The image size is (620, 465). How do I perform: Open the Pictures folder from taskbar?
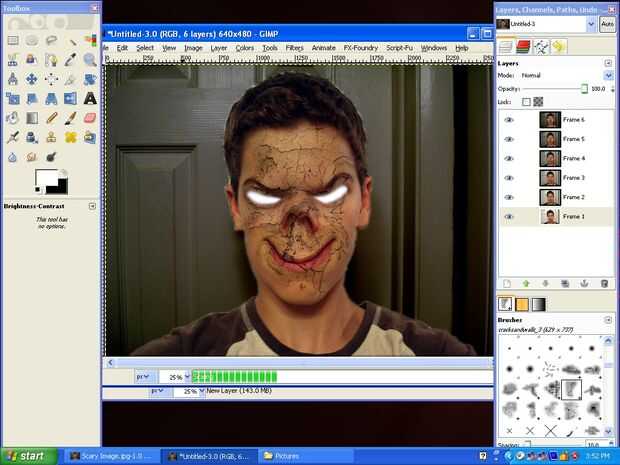305,456
